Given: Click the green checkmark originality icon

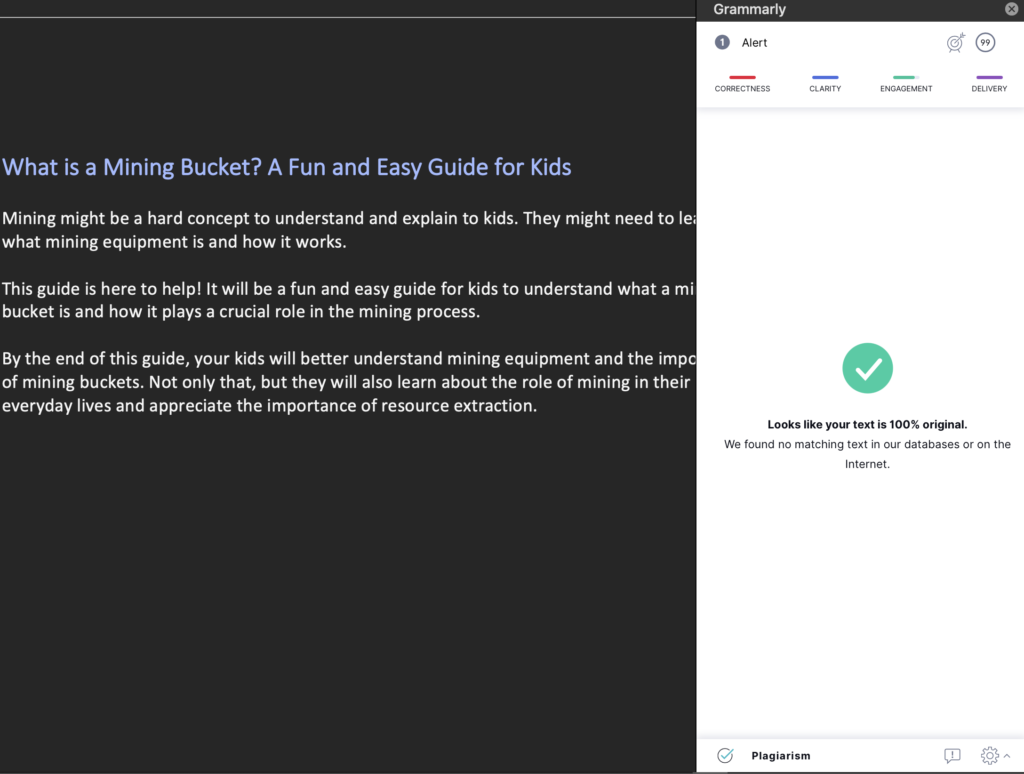Looking at the screenshot, I should pyautogui.click(x=867, y=368).
